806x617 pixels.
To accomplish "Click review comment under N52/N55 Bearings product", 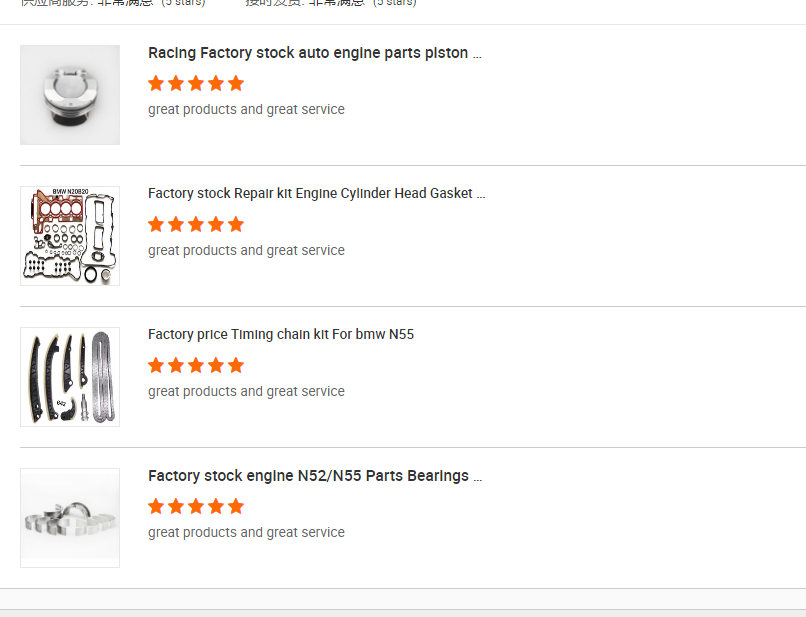I will click(246, 533).
